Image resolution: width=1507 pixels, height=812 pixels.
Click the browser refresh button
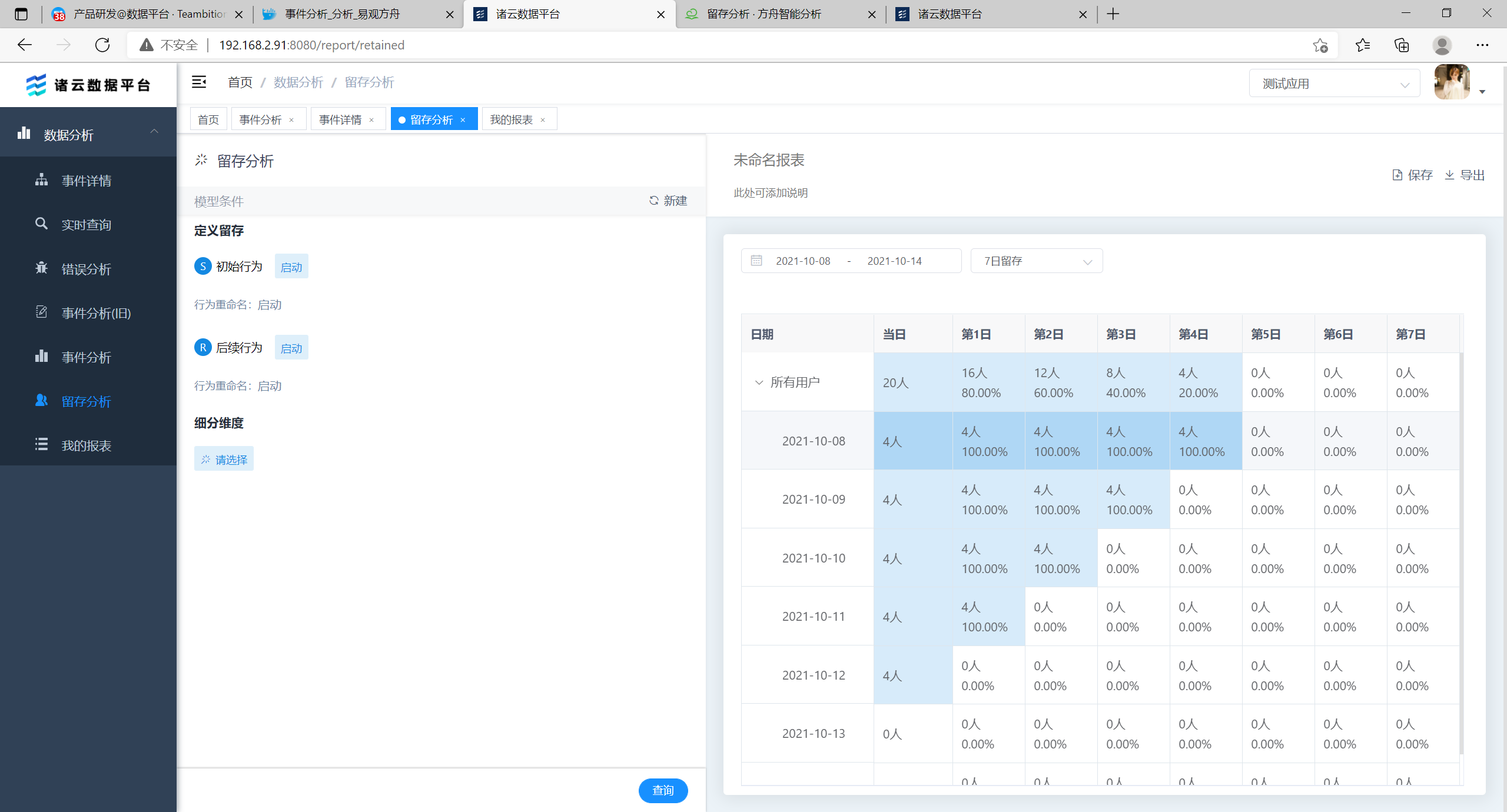[102, 45]
